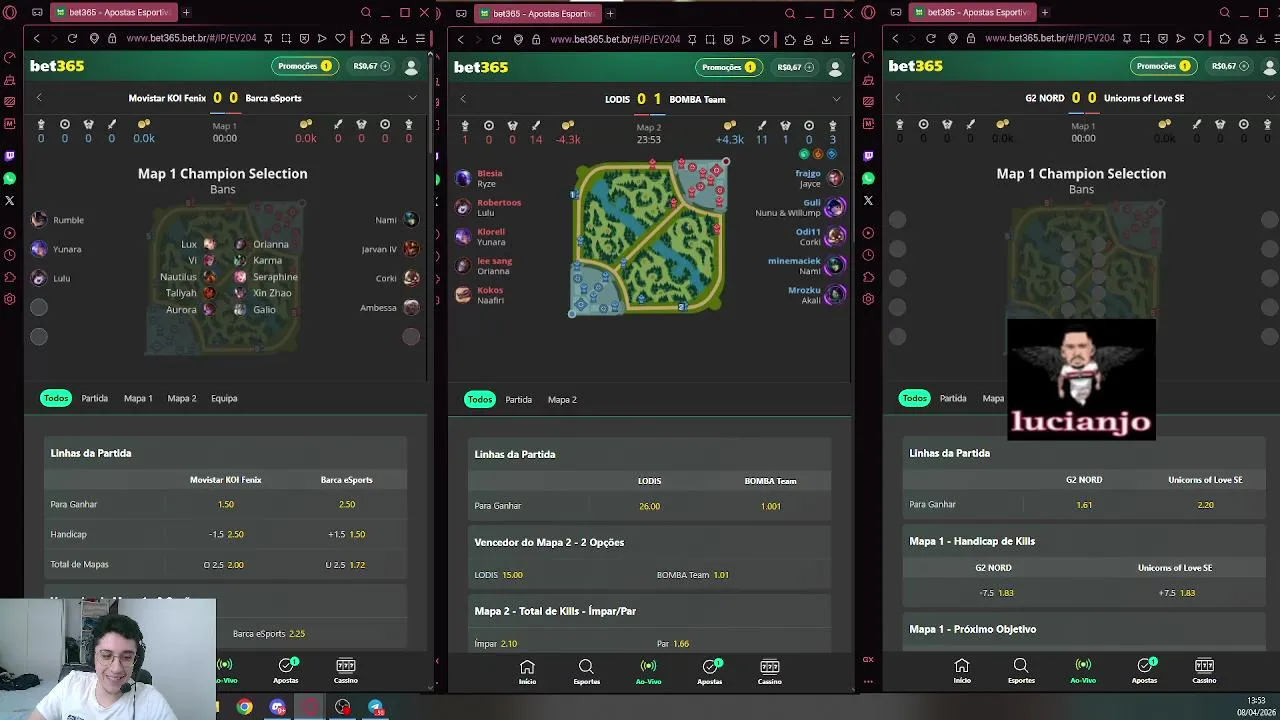Open Esportes search in the middle window
This screenshot has height=720, width=1280.
pyautogui.click(x=586, y=672)
